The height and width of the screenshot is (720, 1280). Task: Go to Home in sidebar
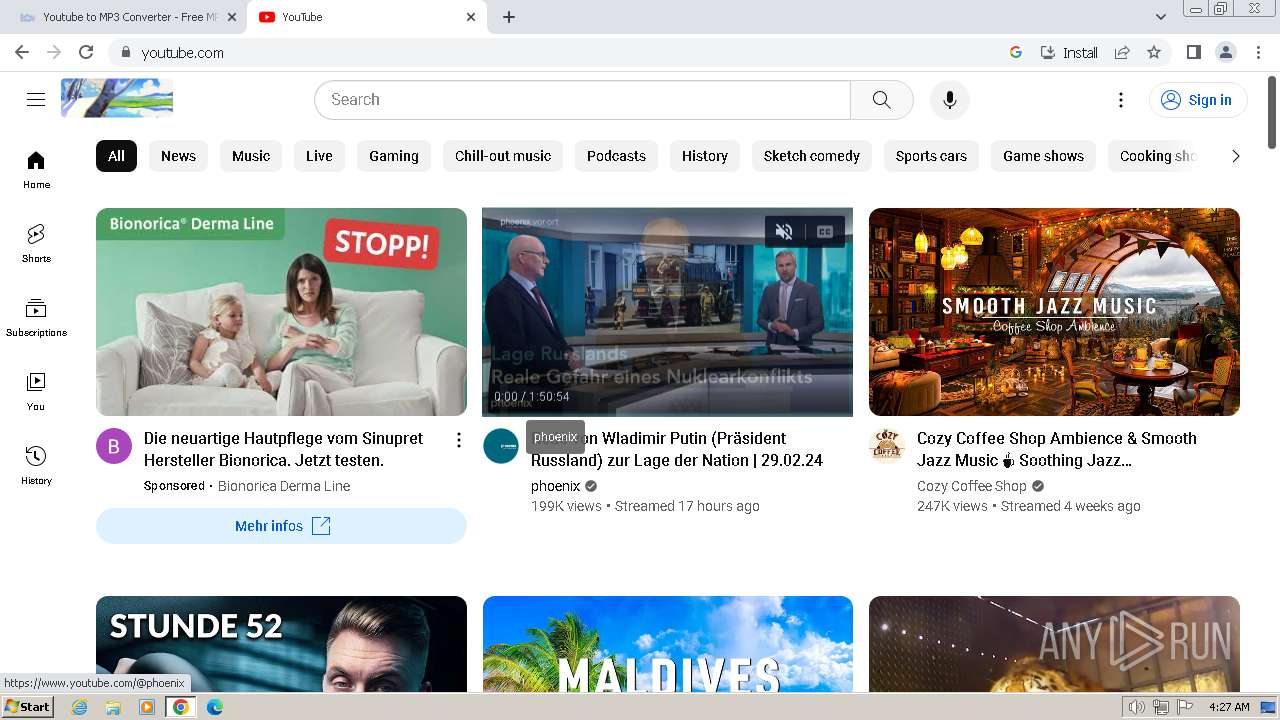tap(36, 170)
